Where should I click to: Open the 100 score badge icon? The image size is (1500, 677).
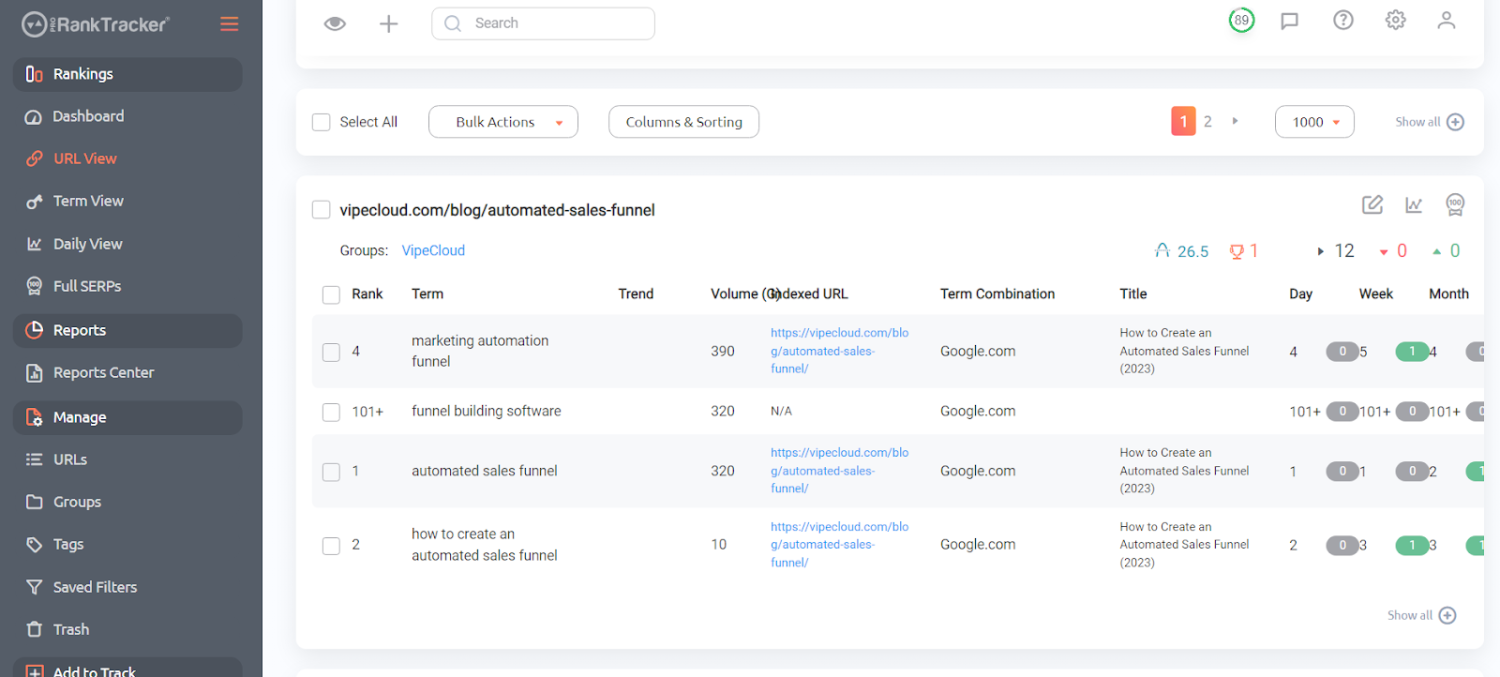1455,204
